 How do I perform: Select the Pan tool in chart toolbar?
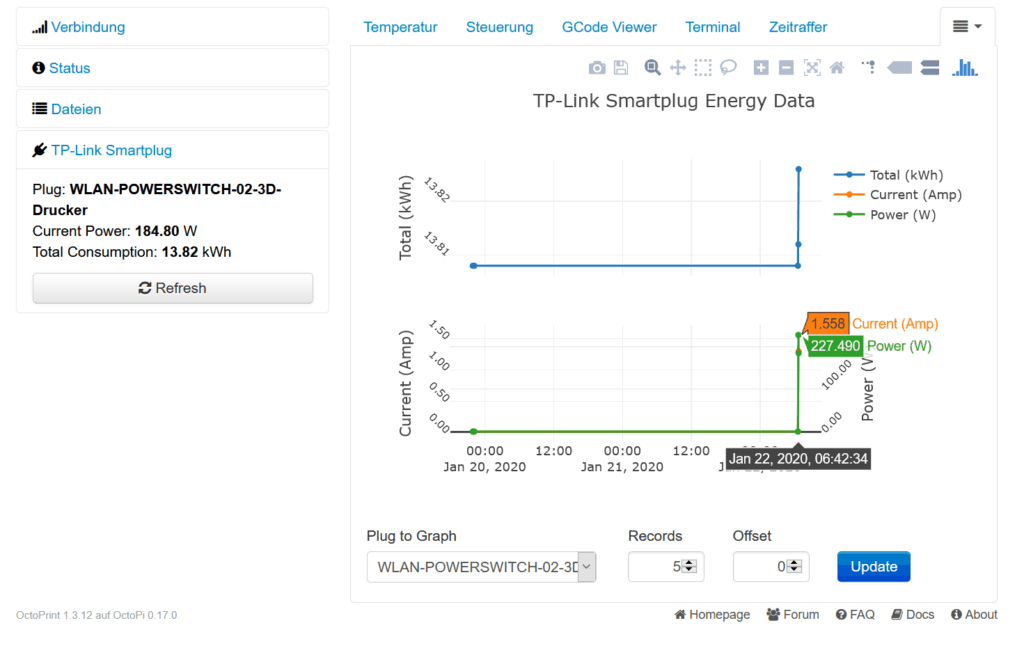[x=678, y=68]
